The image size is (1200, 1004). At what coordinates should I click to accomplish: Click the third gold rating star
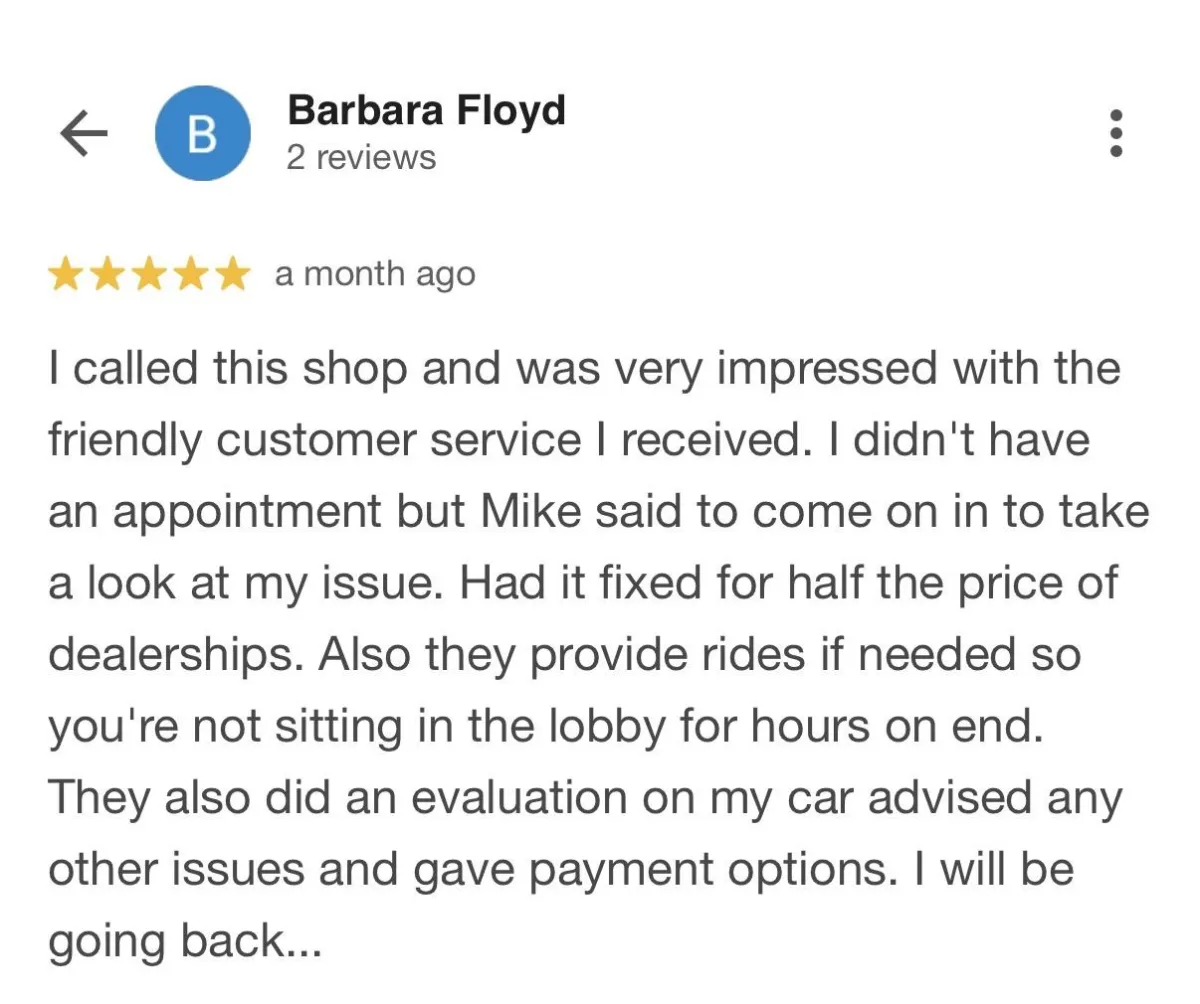[149, 274]
